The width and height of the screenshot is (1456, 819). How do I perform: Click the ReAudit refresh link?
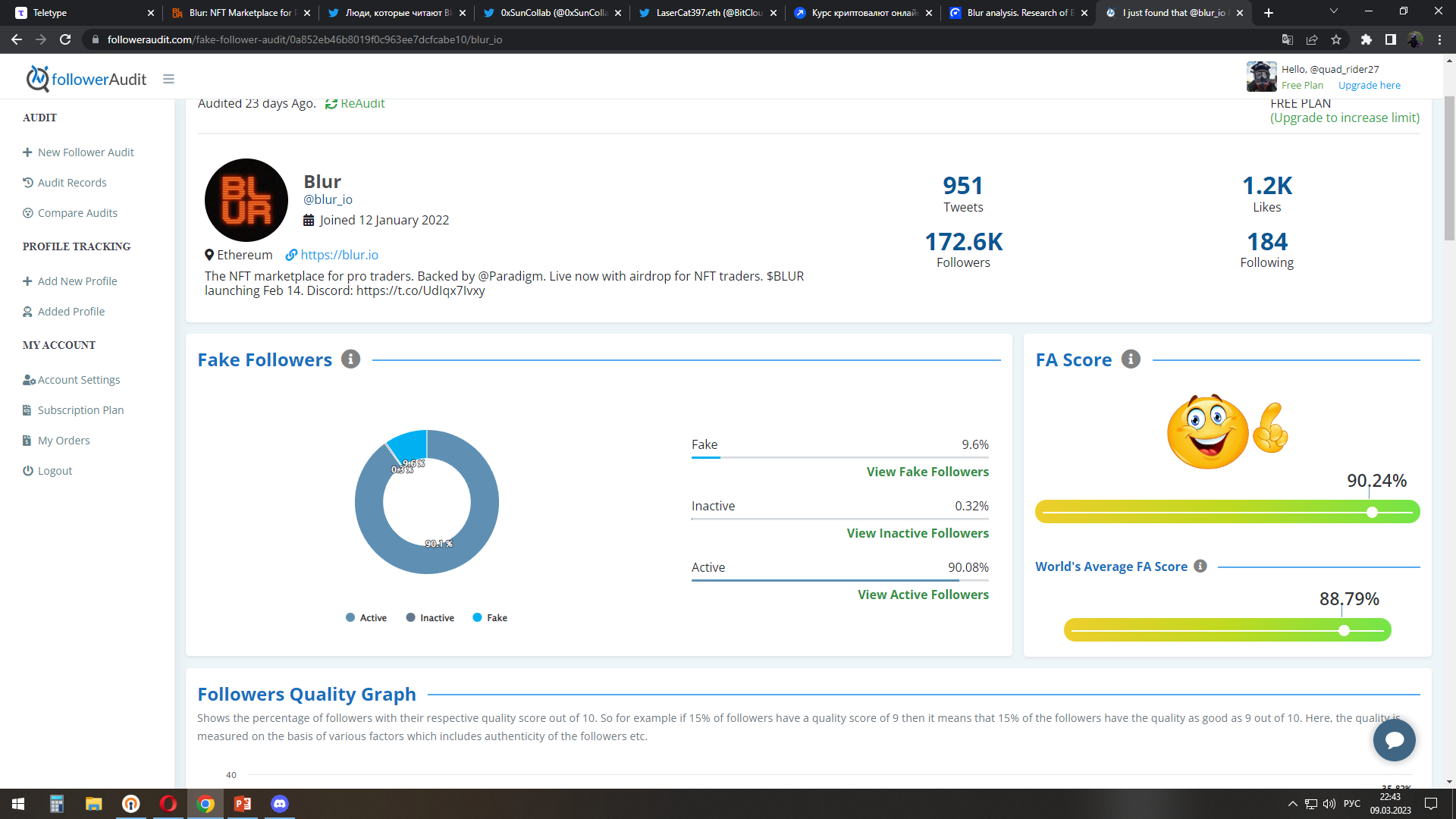[355, 104]
